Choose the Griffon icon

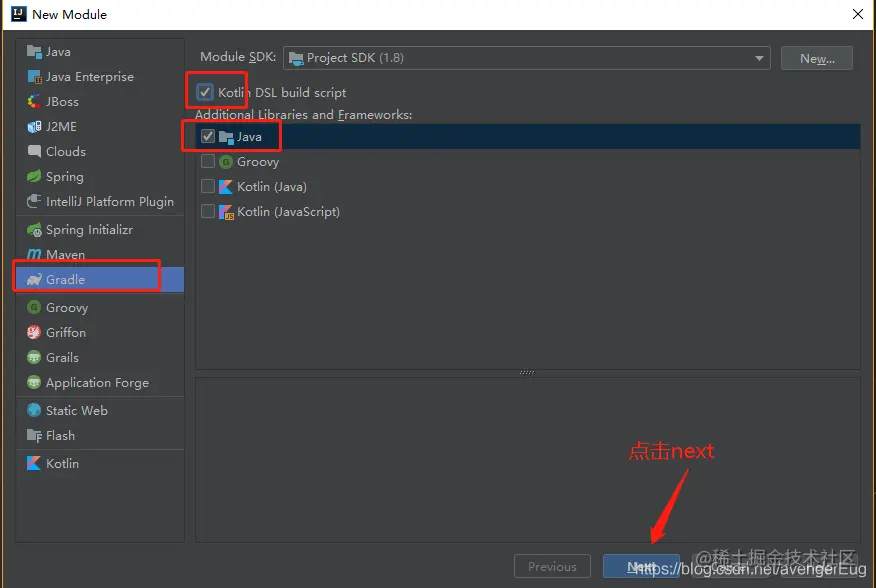[34, 333]
